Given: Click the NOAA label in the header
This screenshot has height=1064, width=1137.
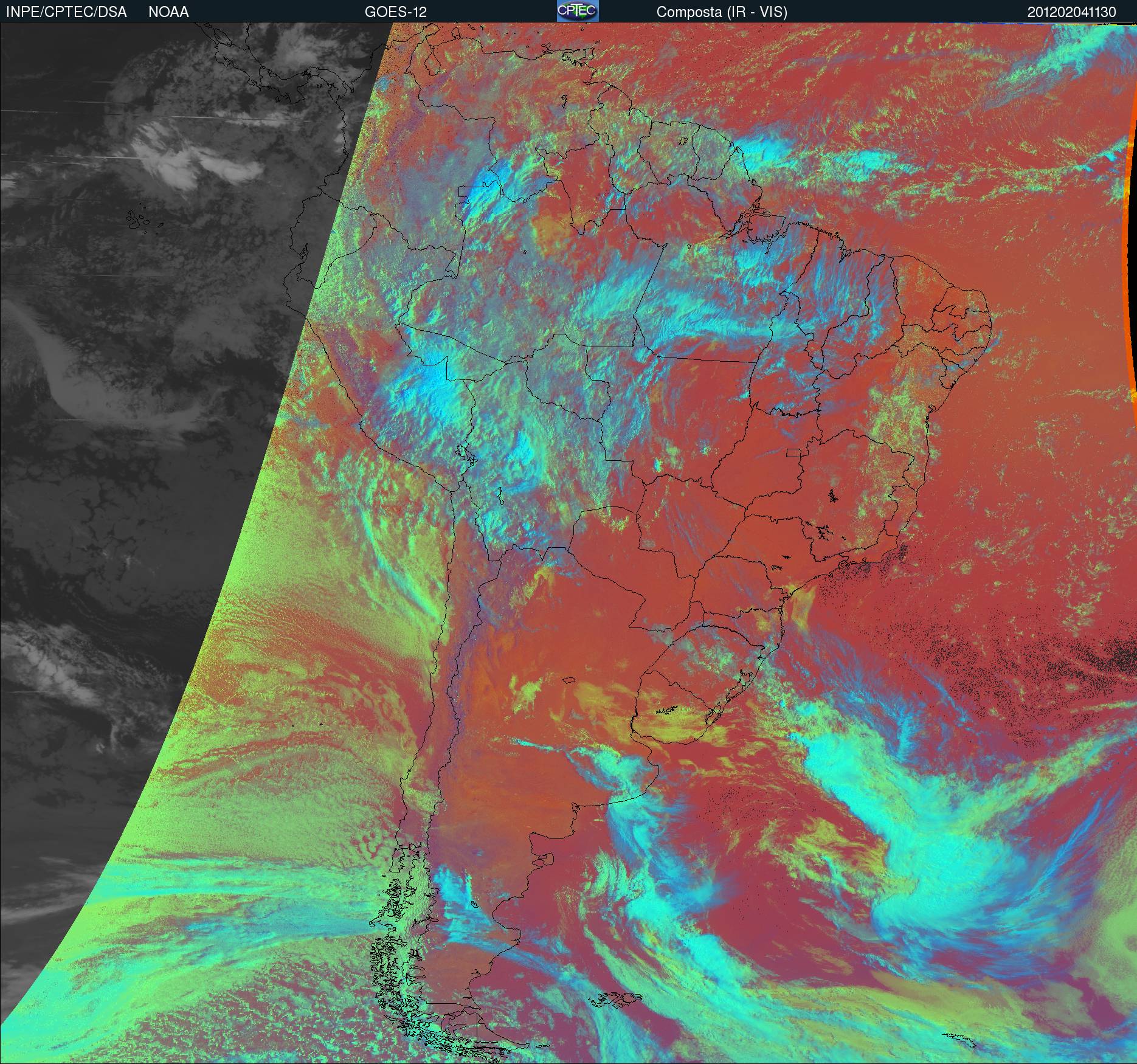Looking at the screenshot, I should (168, 12).
